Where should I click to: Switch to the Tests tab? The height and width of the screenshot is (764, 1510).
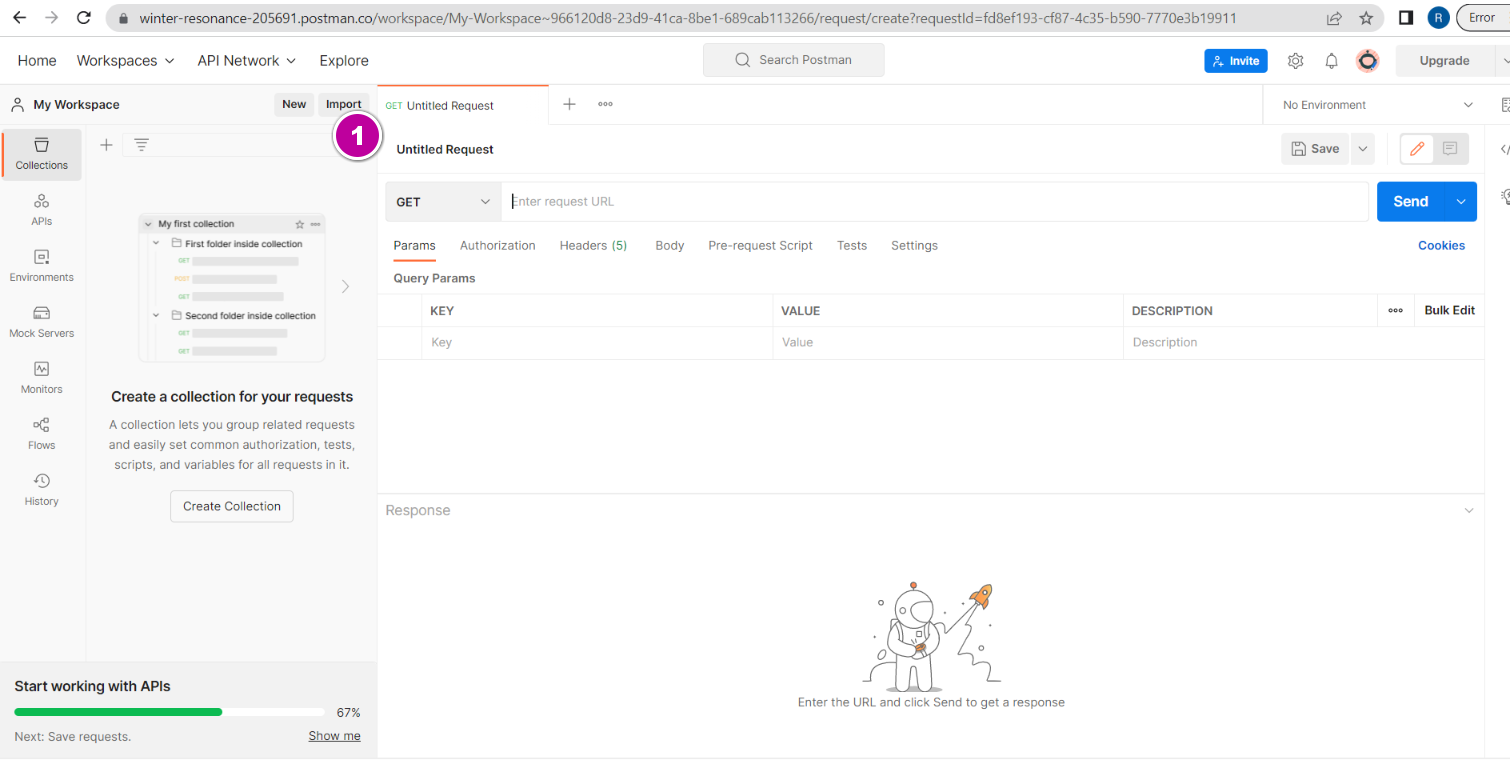click(x=852, y=245)
